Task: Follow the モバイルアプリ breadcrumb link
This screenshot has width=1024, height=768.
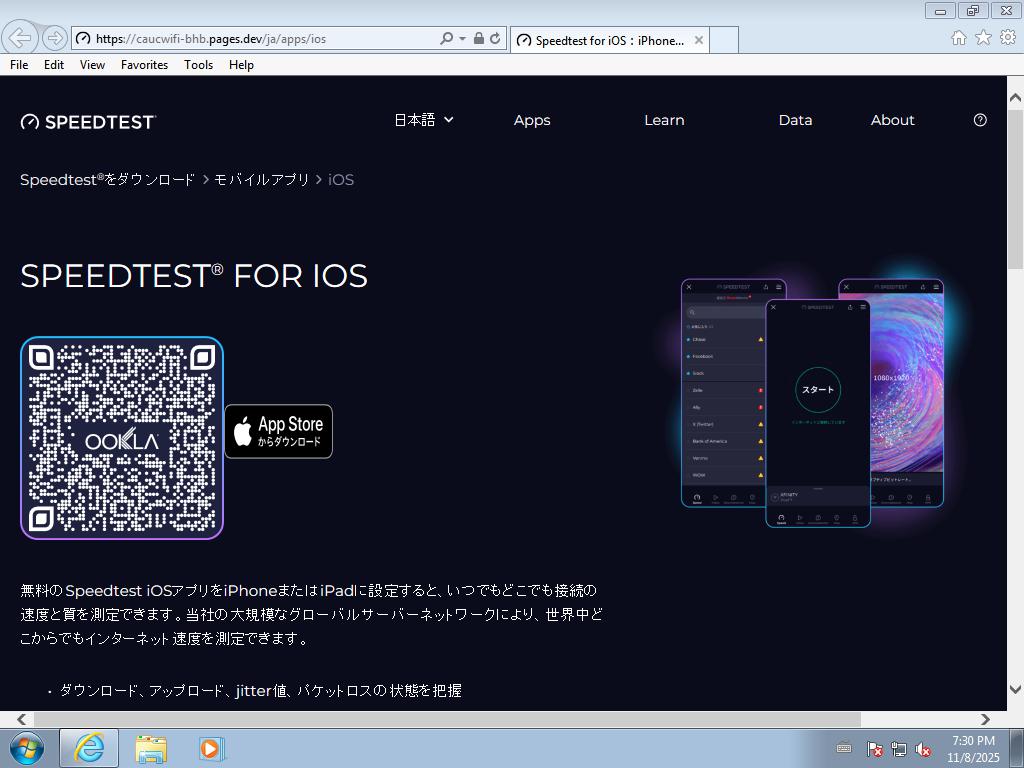Action: click(262, 180)
